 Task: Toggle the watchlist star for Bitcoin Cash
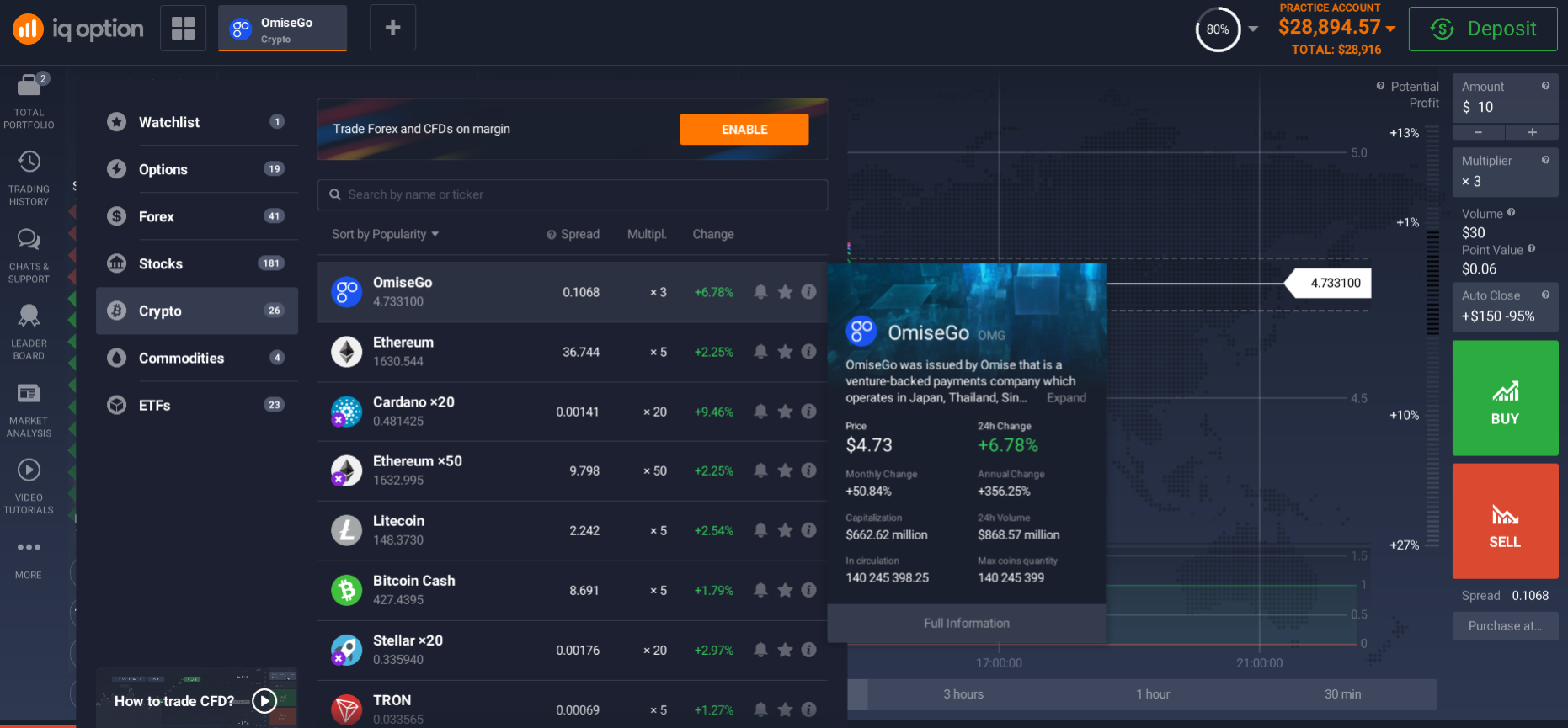coord(785,590)
